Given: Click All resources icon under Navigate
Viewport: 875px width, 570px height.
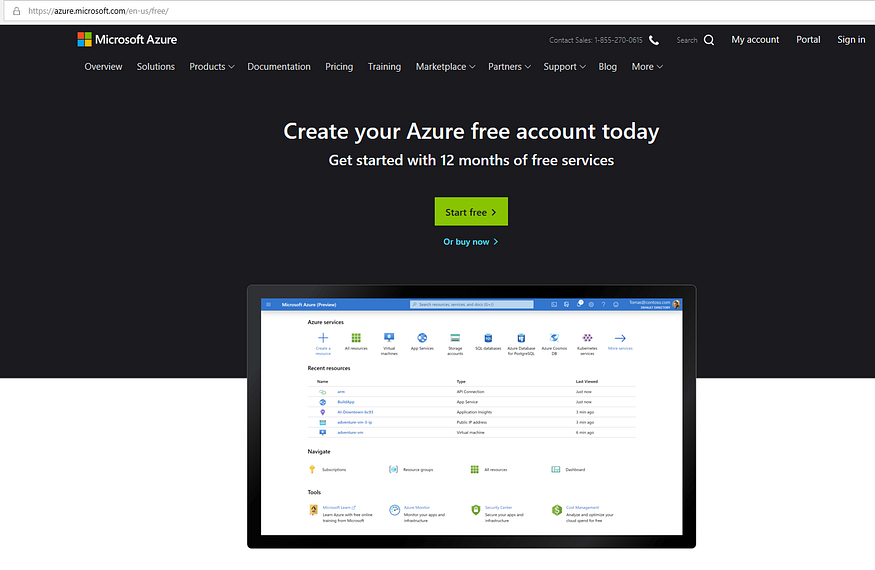Looking at the screenshot, I should tap(474, 470).
